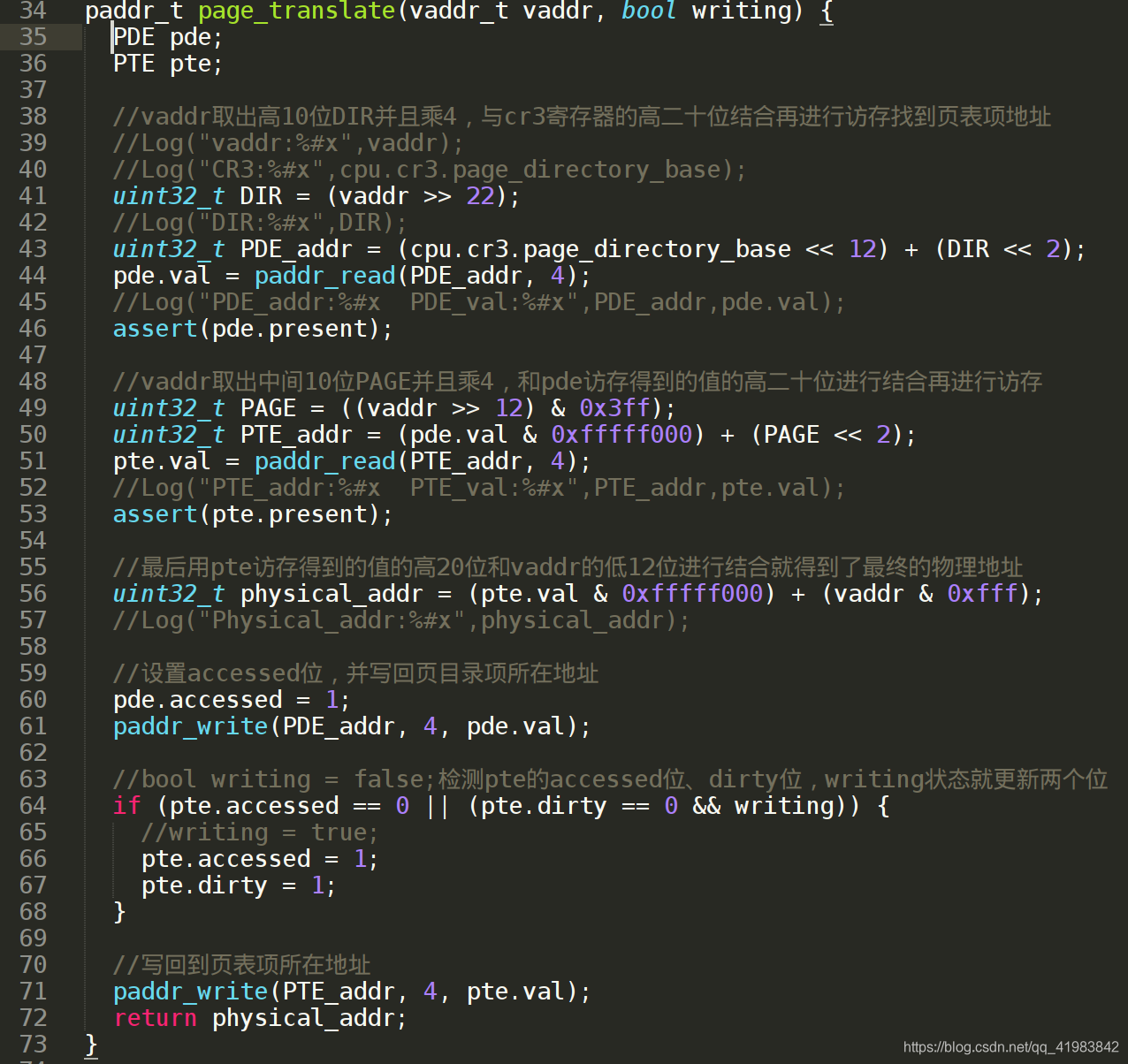This screenshot has width=1128, height=1064.
Task: Click the opening brace on line 34
Action: [827, 11]
